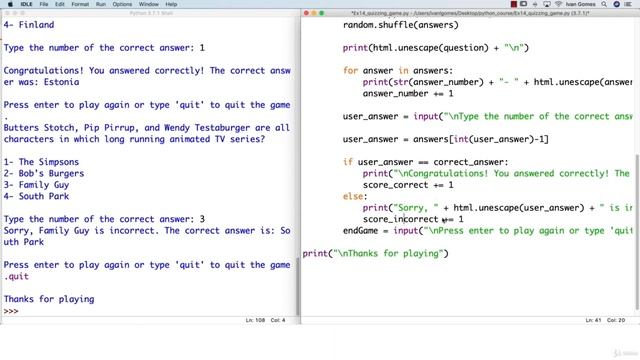Open the Options menu
Image resolution: width=640 pixels, height=360 pixels.
(x=122, y=4)
